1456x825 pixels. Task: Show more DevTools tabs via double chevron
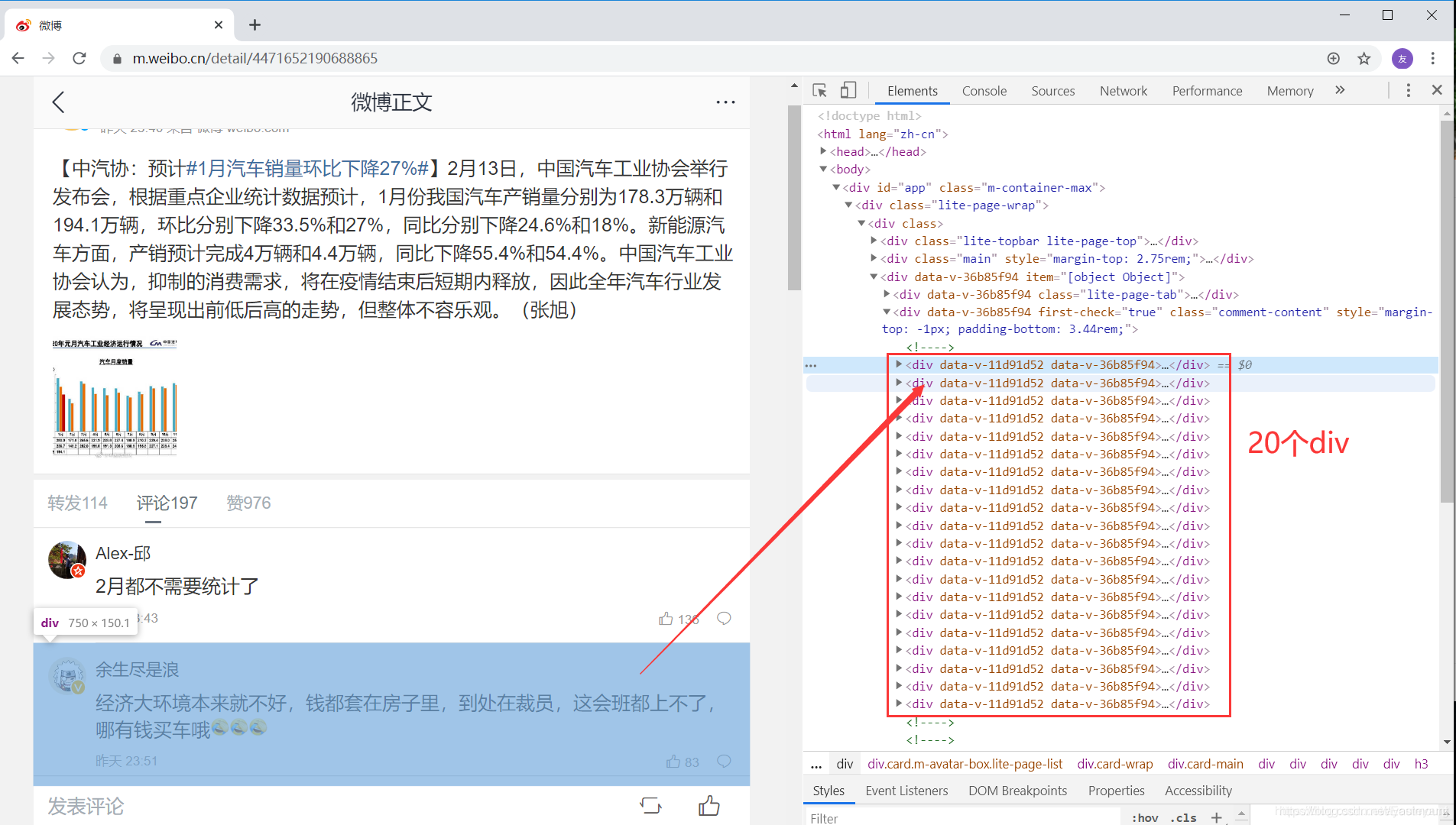pyautogui.click(x=1340, y=90)
